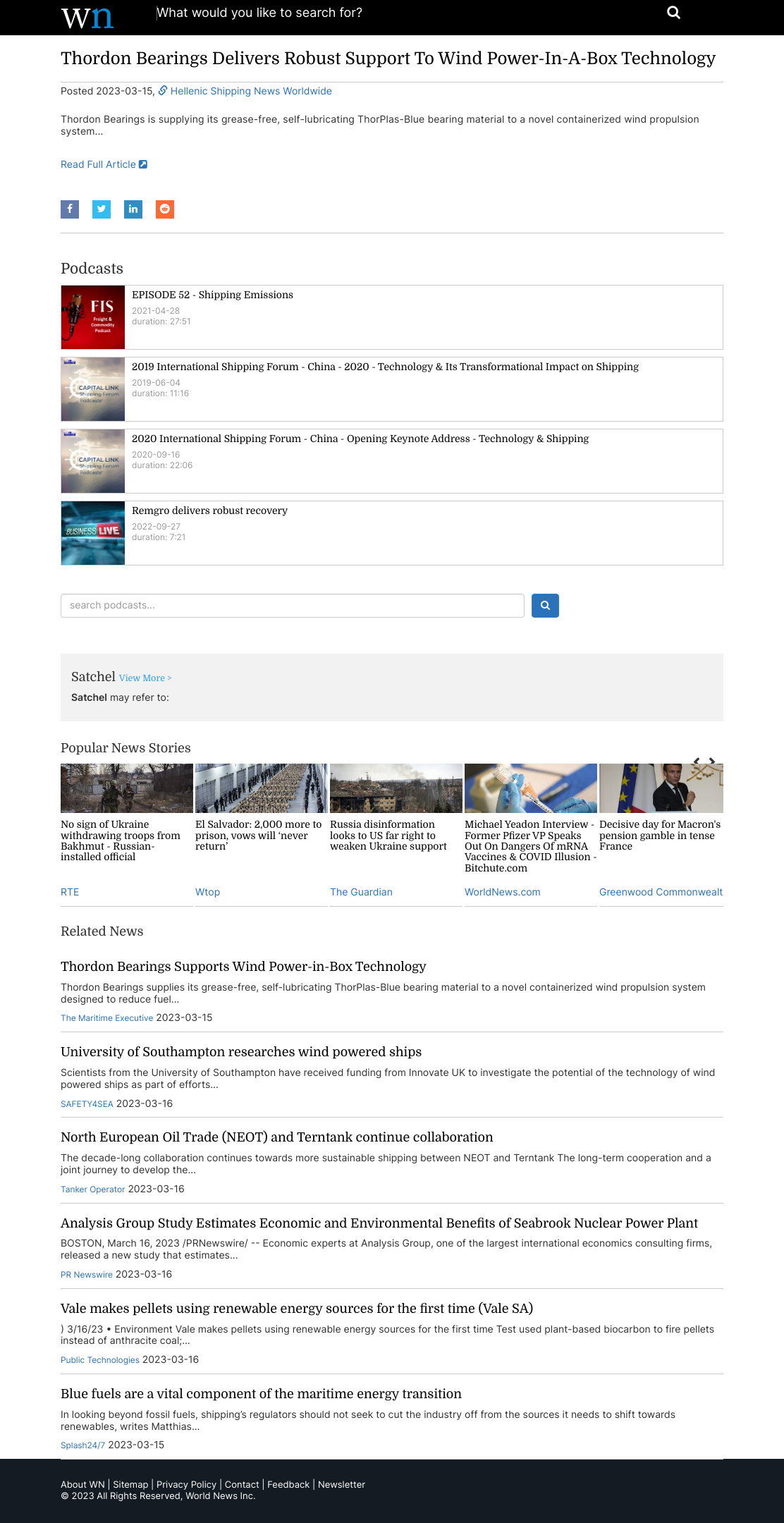Click Capital Link thumbnail of 2019 forum podcast
Viewport: 784px width, 1523px height.
(93, 389)
